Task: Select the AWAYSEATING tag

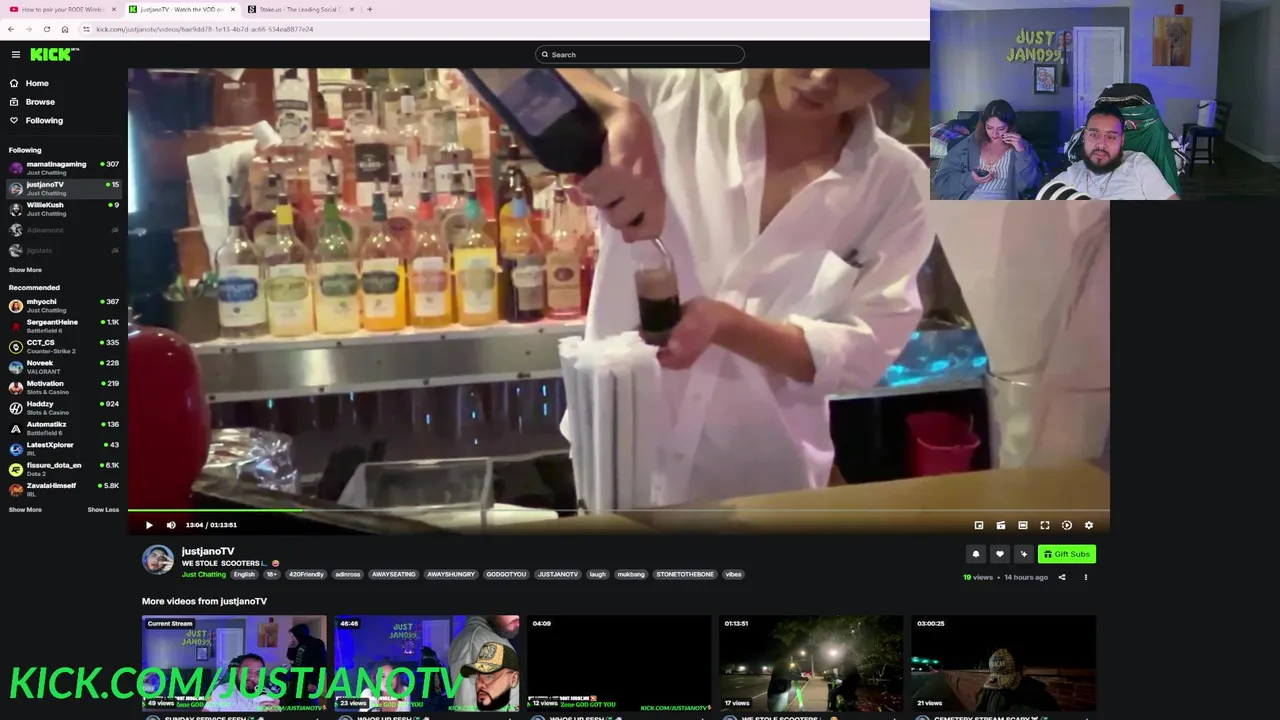Action: coord(393,574)
